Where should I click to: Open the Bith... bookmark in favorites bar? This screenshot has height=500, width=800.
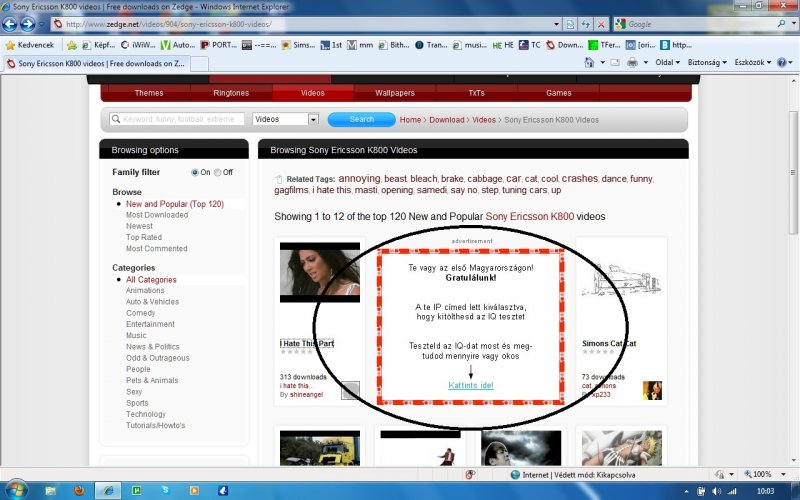point(394,45)
